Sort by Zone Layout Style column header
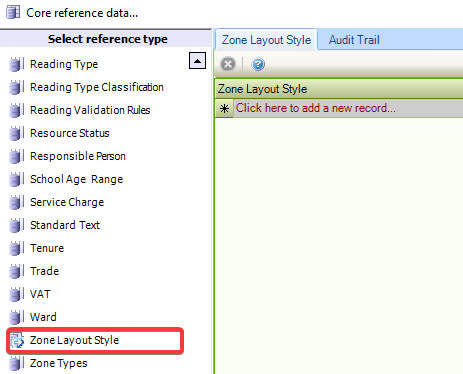The width and height of the screenshot is (463, 374). pyautogui.click(x=339, y=89)
